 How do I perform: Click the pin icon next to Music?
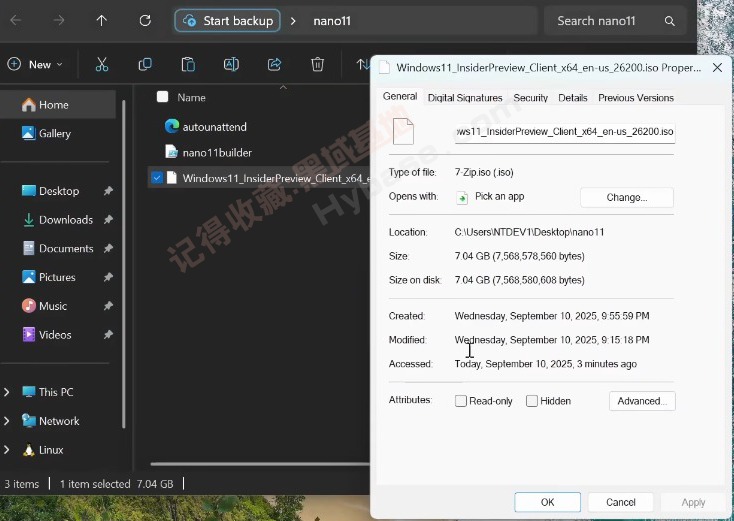[x=108, y=306]
